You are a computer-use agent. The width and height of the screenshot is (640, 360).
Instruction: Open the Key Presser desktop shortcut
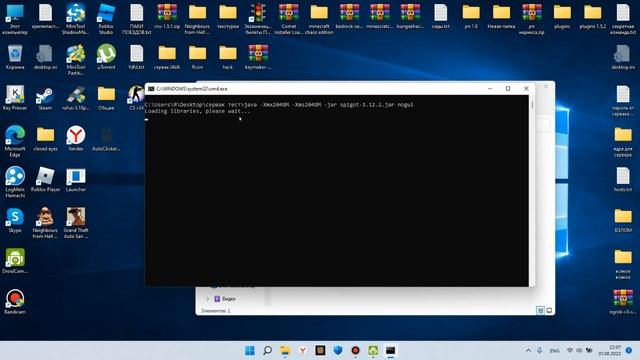[15, 98]
